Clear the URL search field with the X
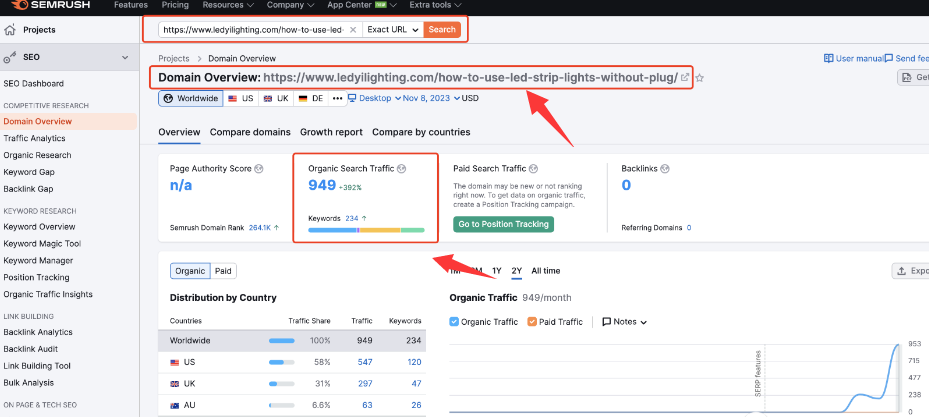Image resolution: width=929 pixels, height=417 pixels. 353,30
